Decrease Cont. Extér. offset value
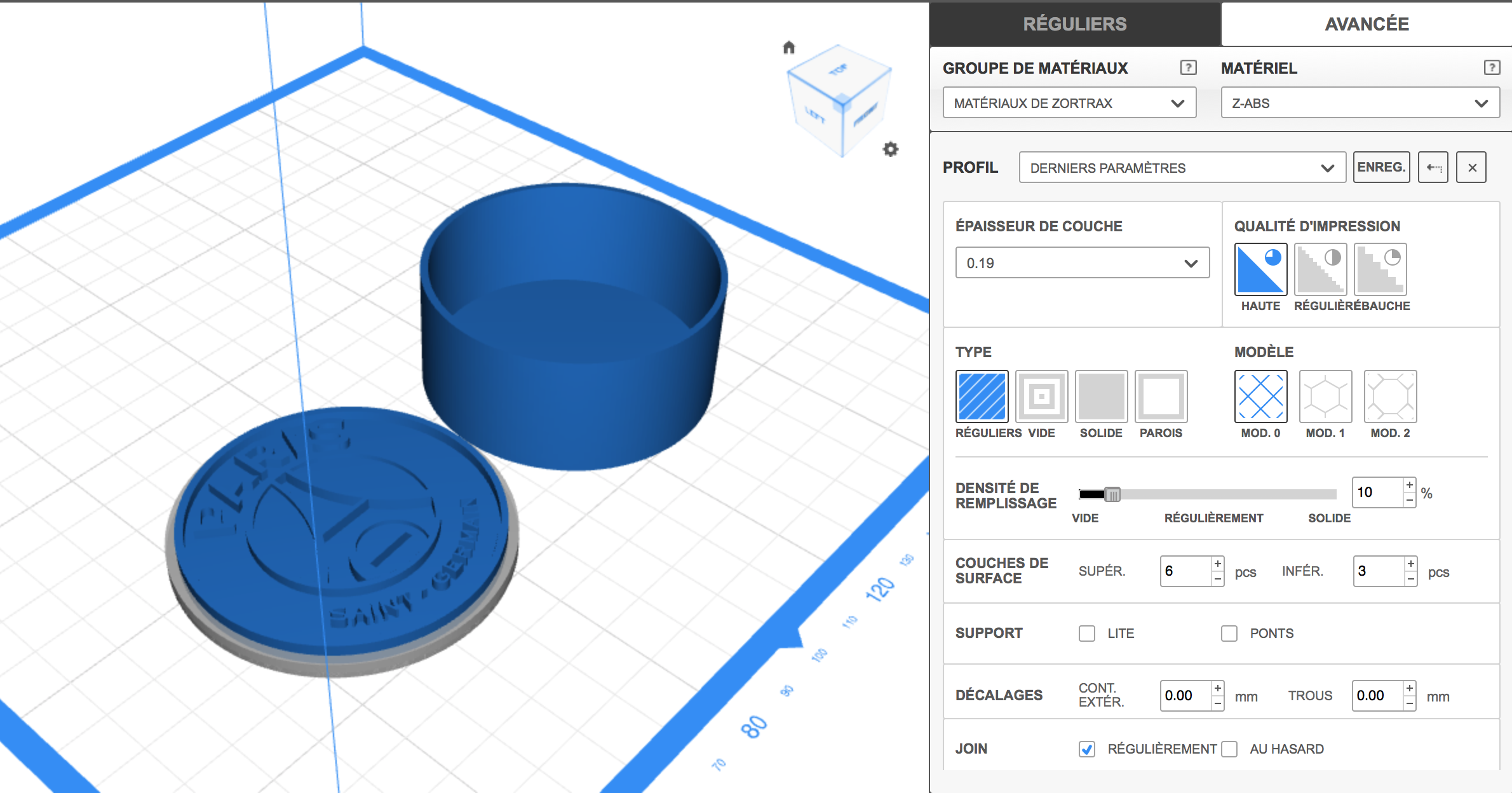Viewport: 1512px width, 793px height. [1218, 703]
